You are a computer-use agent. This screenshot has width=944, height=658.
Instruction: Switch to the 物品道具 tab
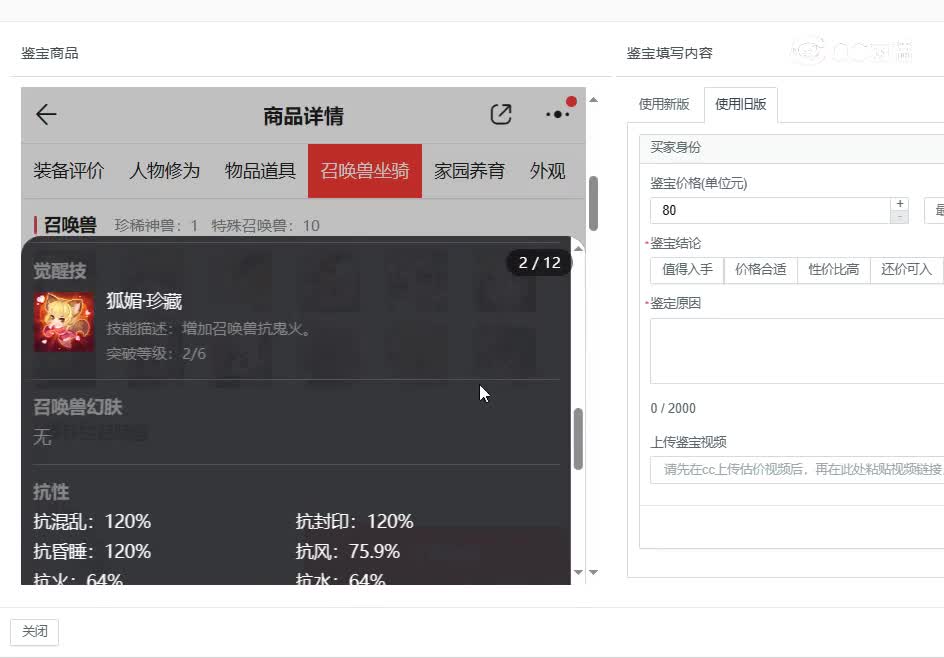tap(260, 171)
